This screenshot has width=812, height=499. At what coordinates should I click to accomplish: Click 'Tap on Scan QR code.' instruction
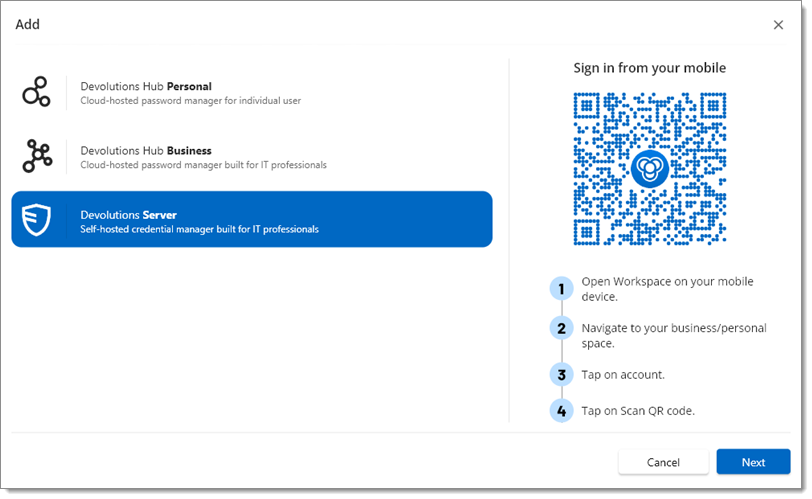coord(637,411)
